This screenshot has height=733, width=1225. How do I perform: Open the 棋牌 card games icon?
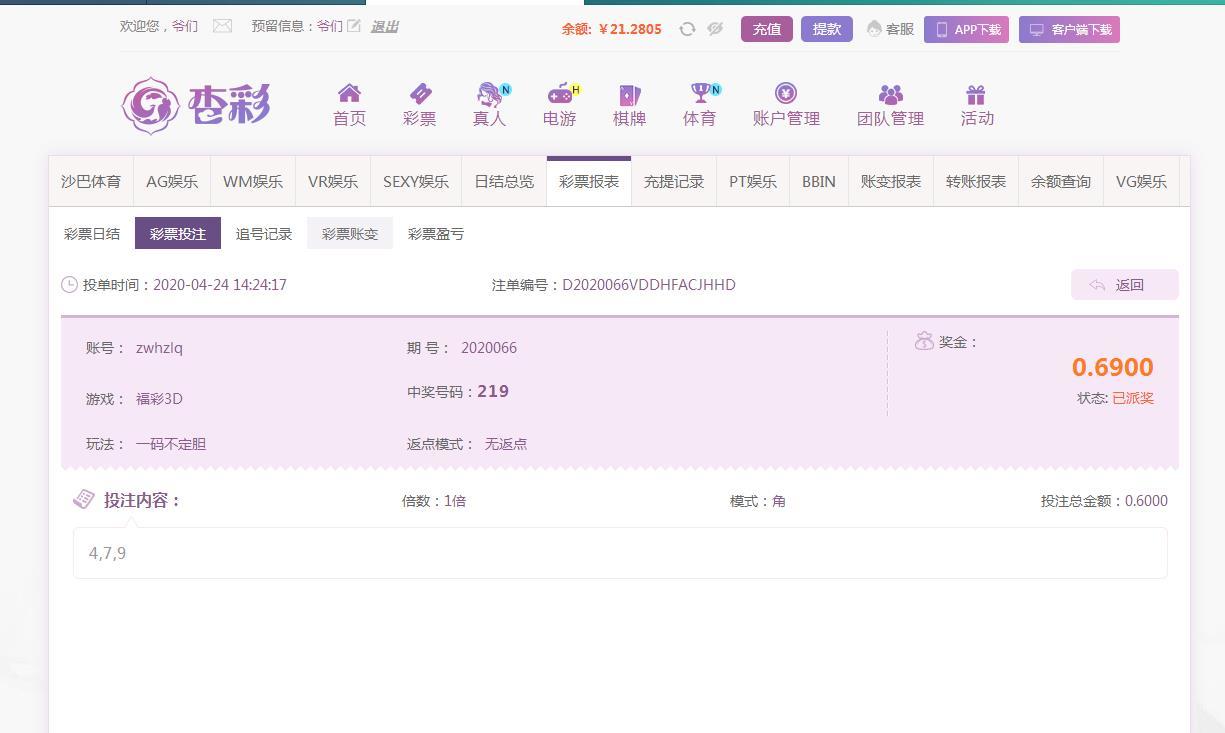click(629, 94)
